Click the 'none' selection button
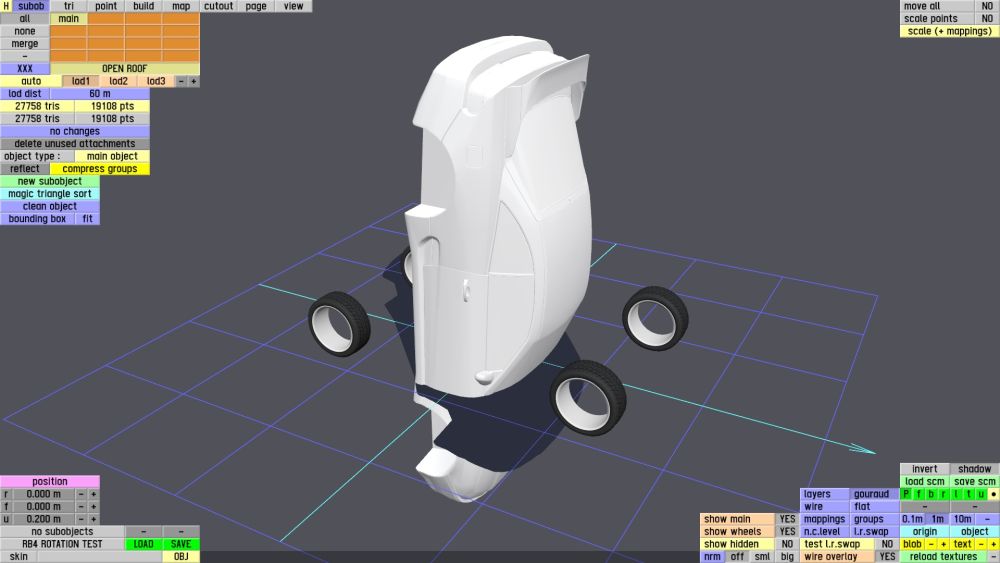This screenshot has height=563, width=1000. [25, 31]
